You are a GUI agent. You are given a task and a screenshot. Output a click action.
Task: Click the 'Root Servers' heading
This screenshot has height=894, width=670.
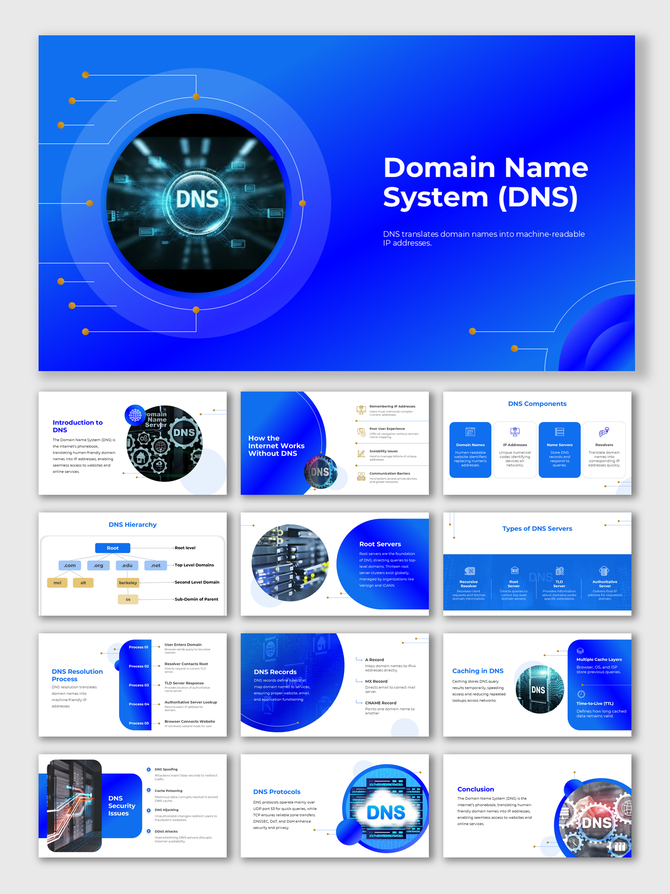pos(380,544)
